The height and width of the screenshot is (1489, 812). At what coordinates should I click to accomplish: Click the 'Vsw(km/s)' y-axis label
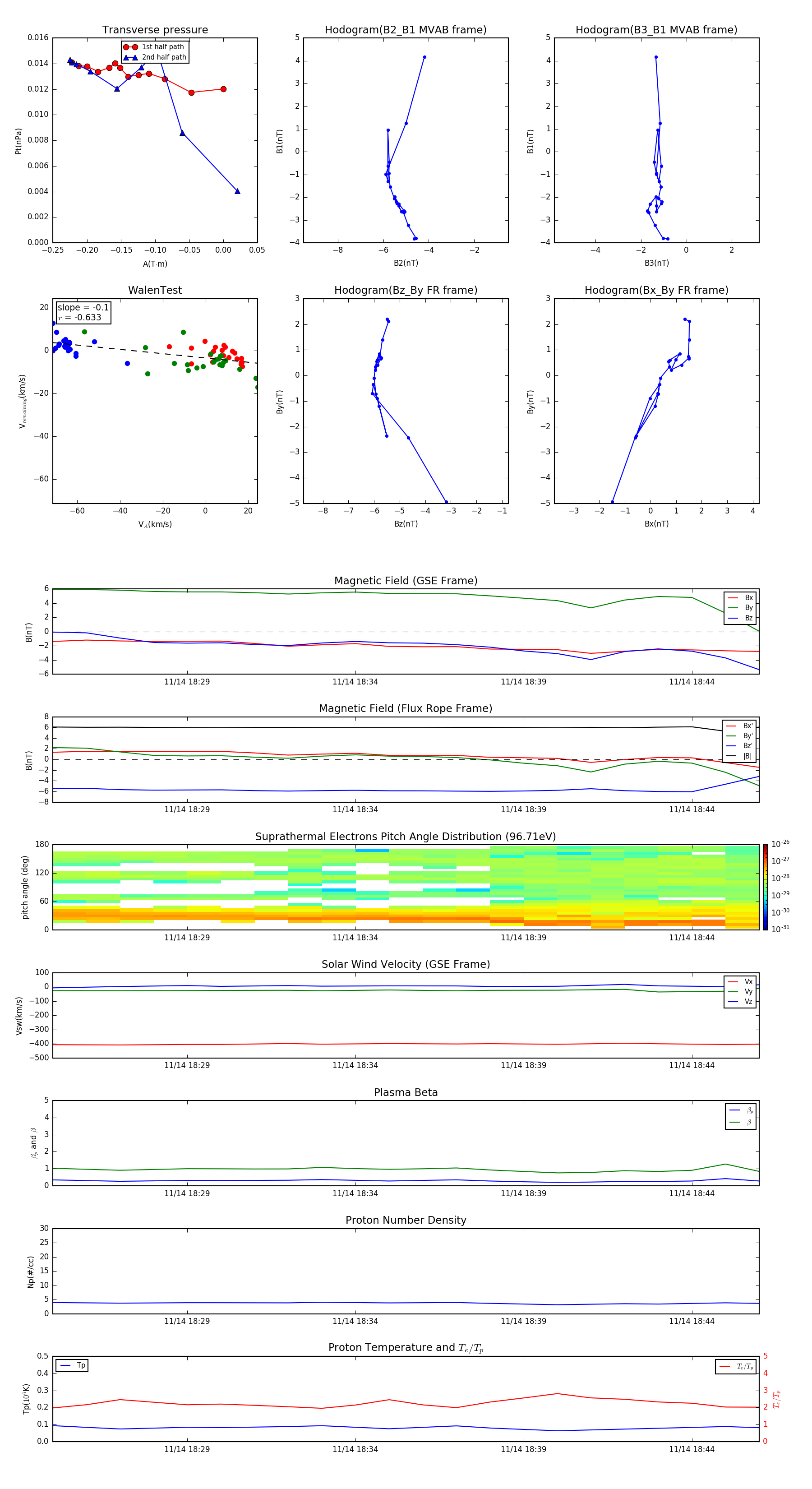[18, 1016]
